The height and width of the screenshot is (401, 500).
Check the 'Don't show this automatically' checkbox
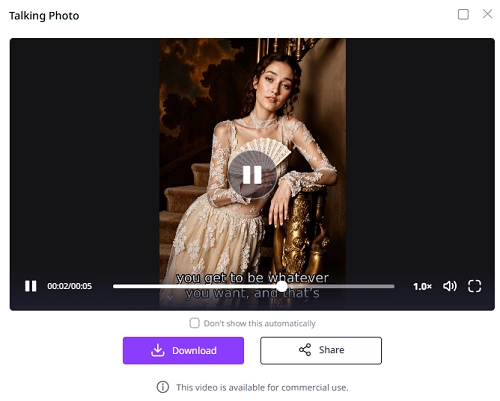pos(194,323)
